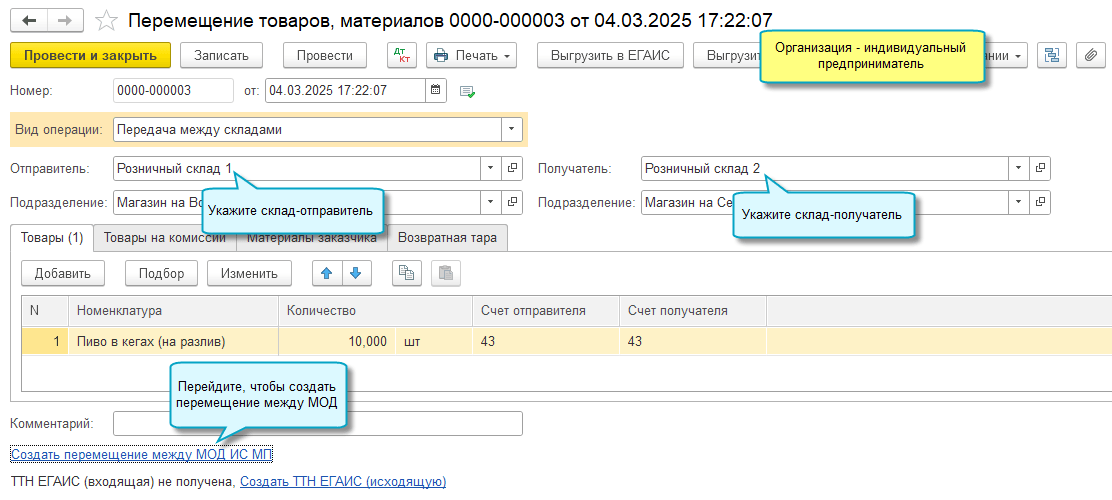Click the Изменить button

click(x=249, y=273)
